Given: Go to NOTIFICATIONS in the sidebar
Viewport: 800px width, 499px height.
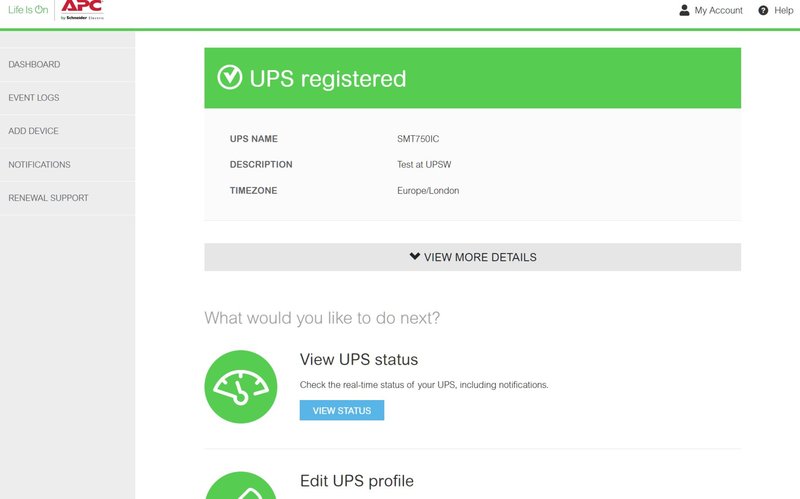Looking at the screenshot, I should pos(67,165).
